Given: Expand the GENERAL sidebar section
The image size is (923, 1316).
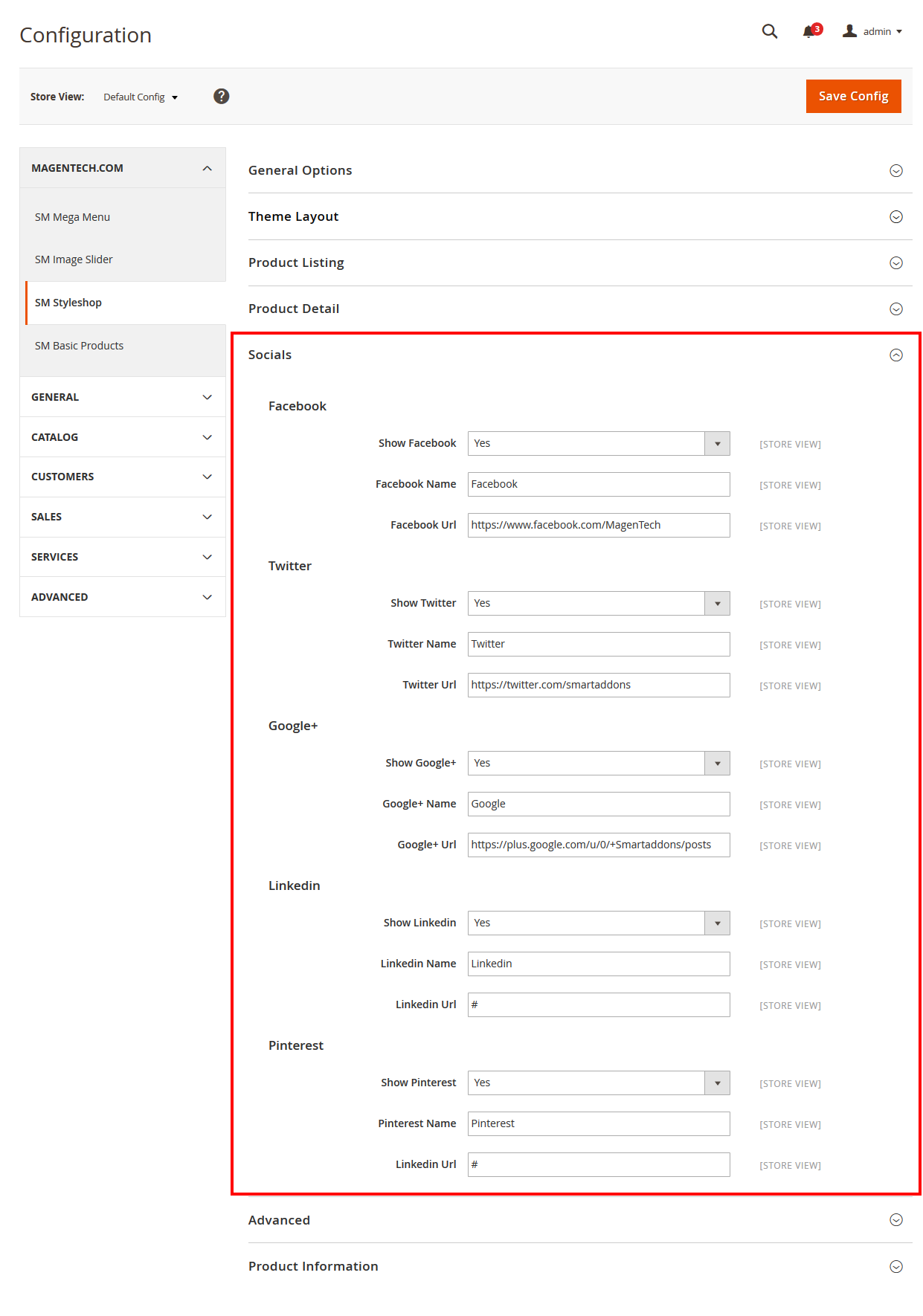Looking at the screenshot, I should (x=123, y=397).
